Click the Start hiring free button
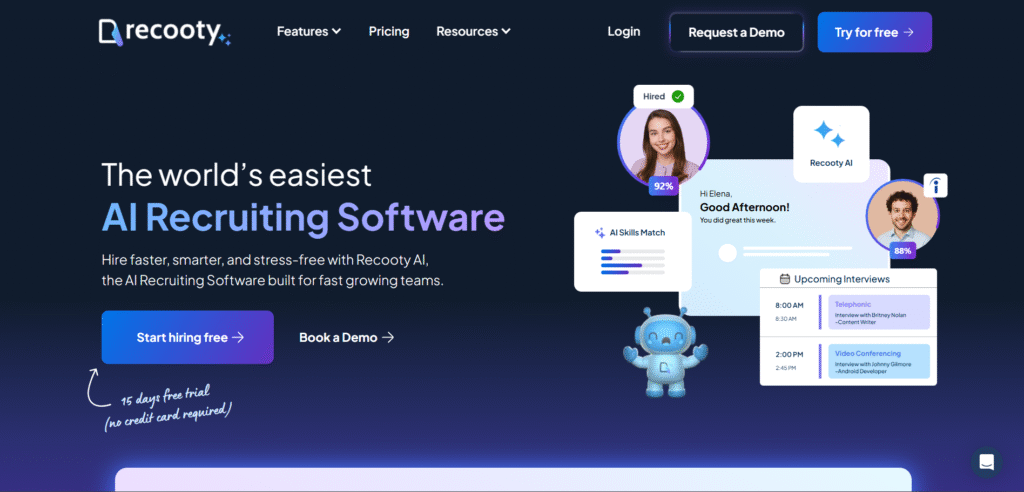This screenshot has width=1024, height=492. tap(187, 337)
